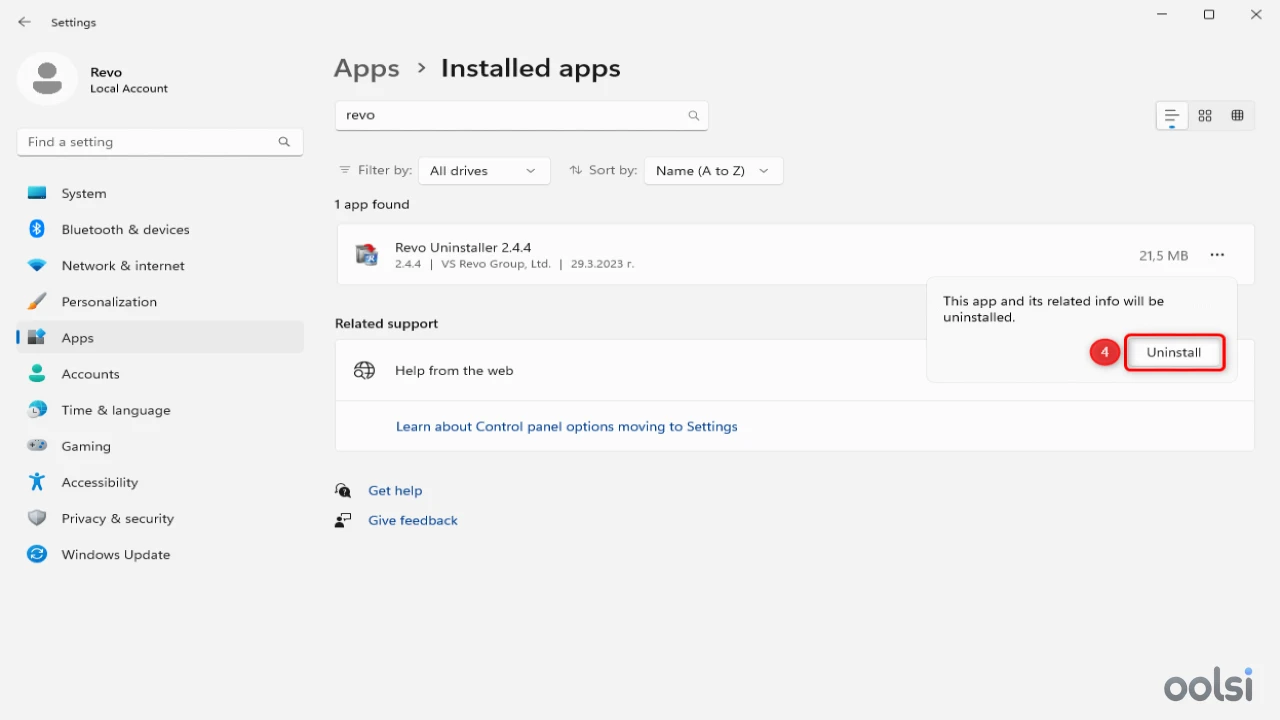Open Personalization settings
The width and height of the screenshot is (1280, 720).
coord(160,301)
